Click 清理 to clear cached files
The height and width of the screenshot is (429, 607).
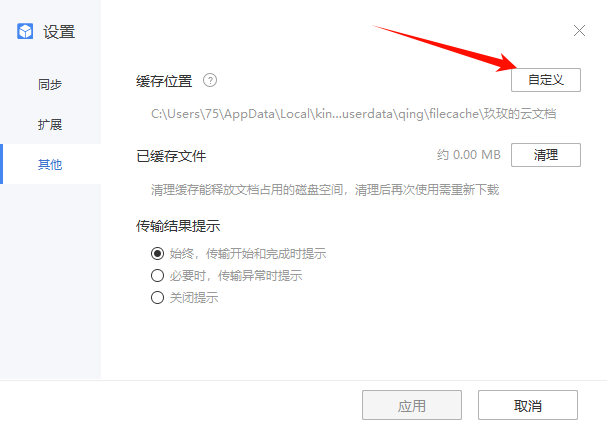pyautogui.click(x=546, y=155)
